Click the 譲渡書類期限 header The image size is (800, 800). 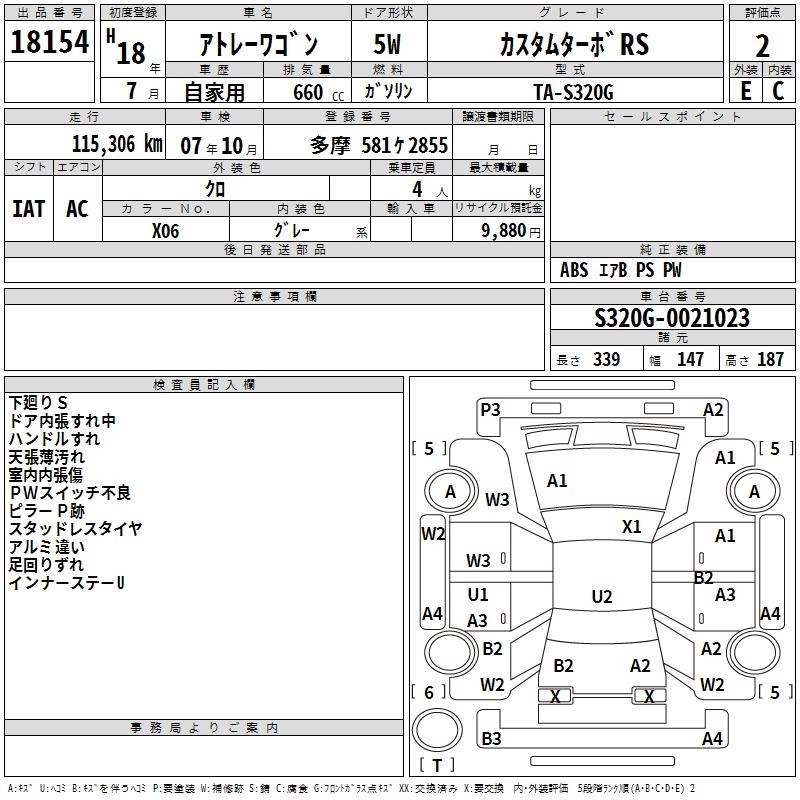pos(498,117)
